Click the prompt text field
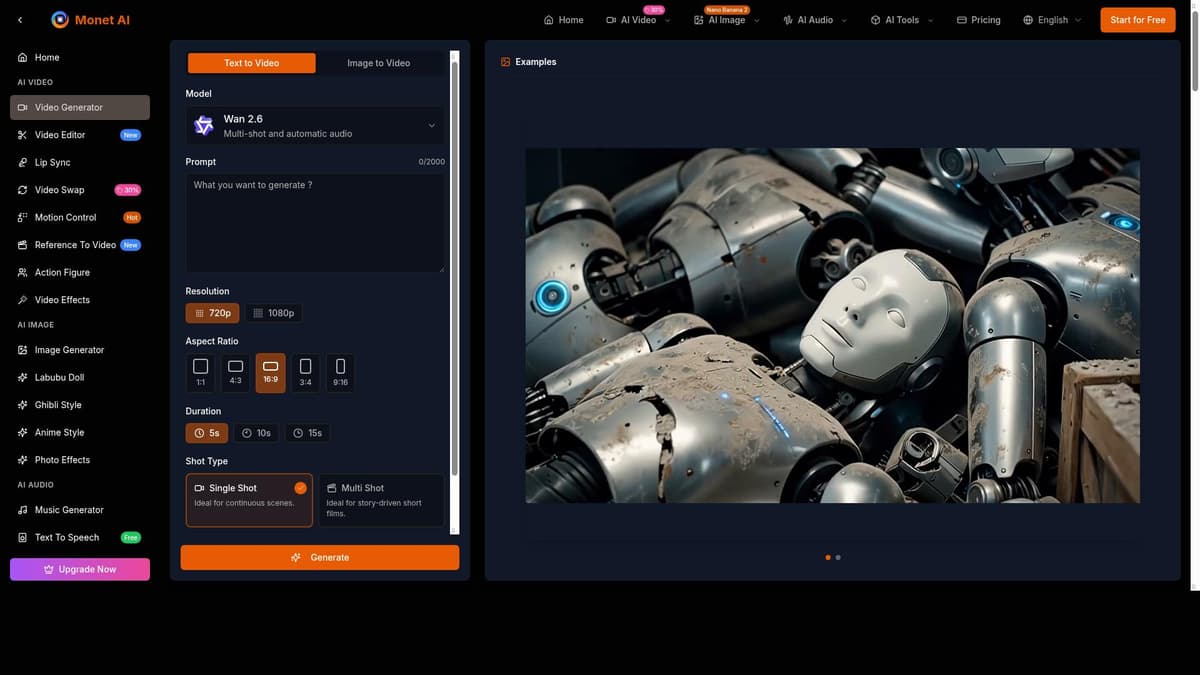 [x=315, y=223]
